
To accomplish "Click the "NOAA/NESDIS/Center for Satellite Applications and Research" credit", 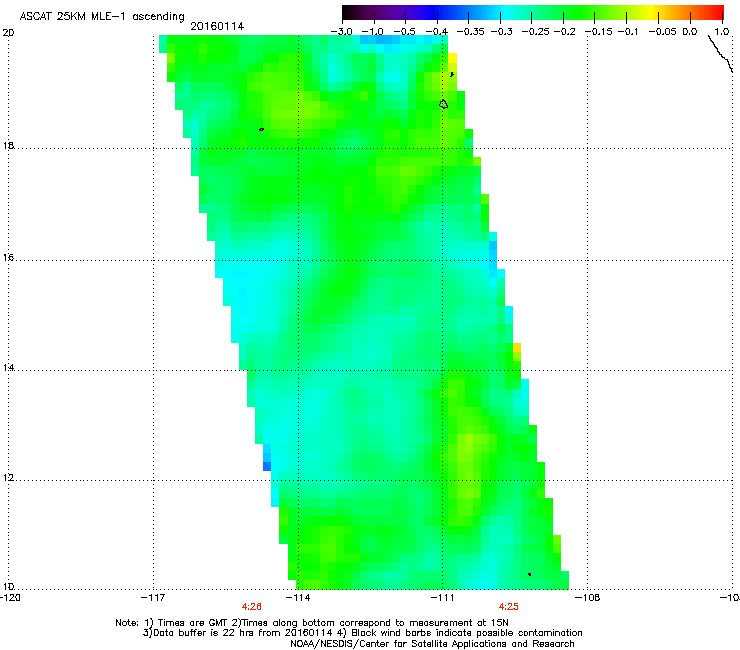I will 432,644.
